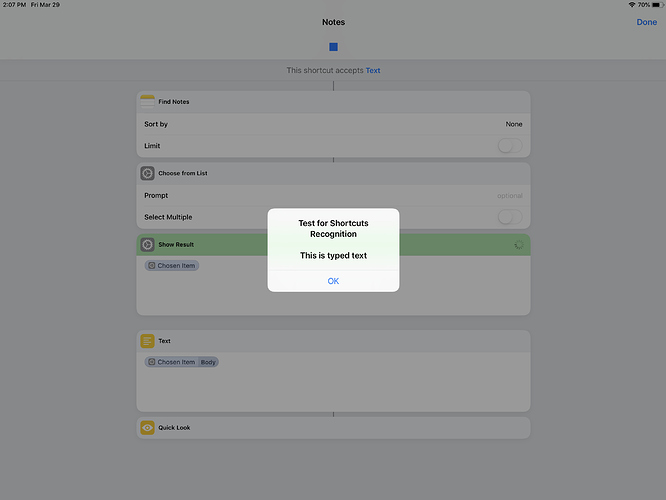Tap 'This is typed text' in the dialog
The image size is (666, 500).
click(x=333, y=255)
